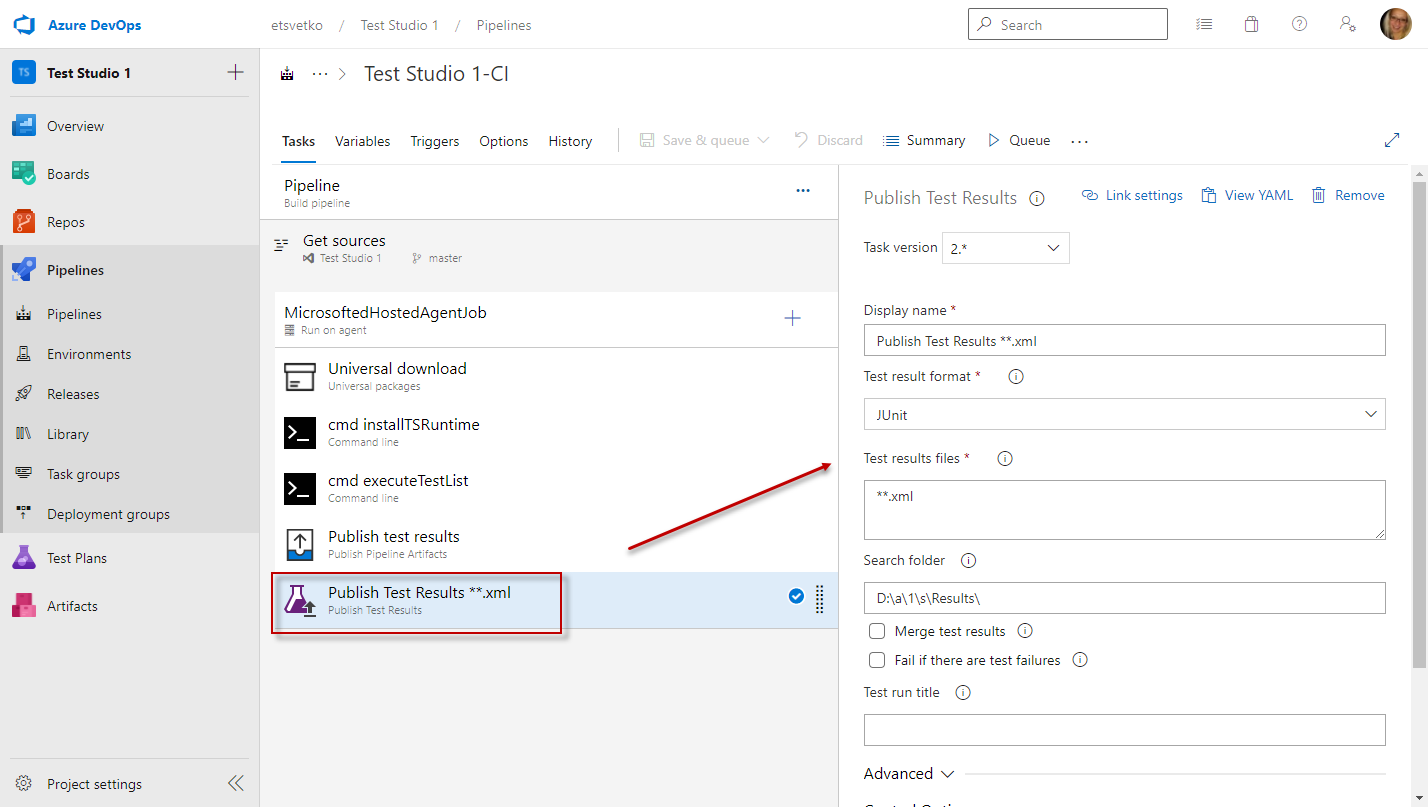
Task: Open the Test result format JUnit dropdown
Action: 1125,414
